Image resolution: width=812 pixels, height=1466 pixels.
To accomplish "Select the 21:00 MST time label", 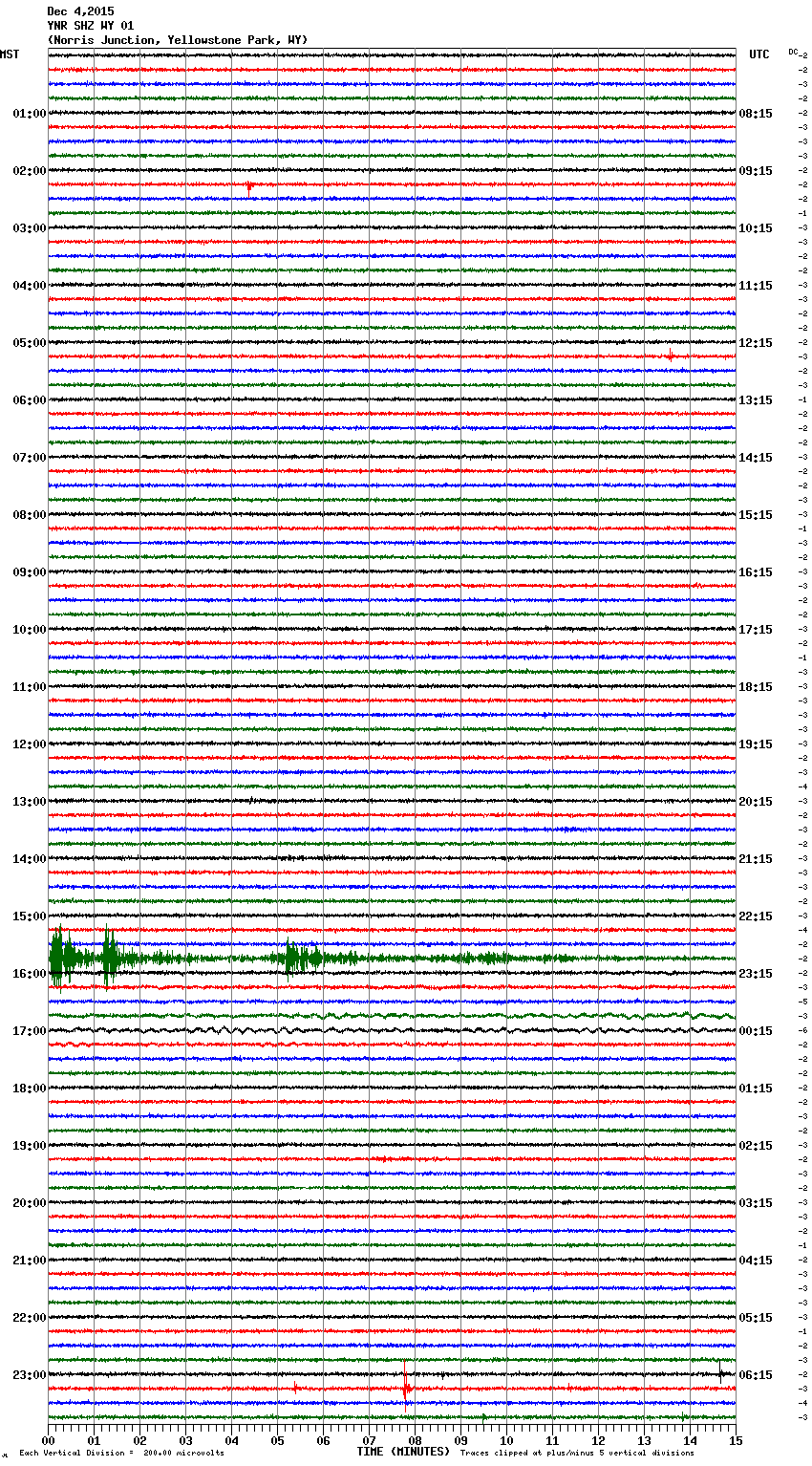I will [x=29, y=1261].
